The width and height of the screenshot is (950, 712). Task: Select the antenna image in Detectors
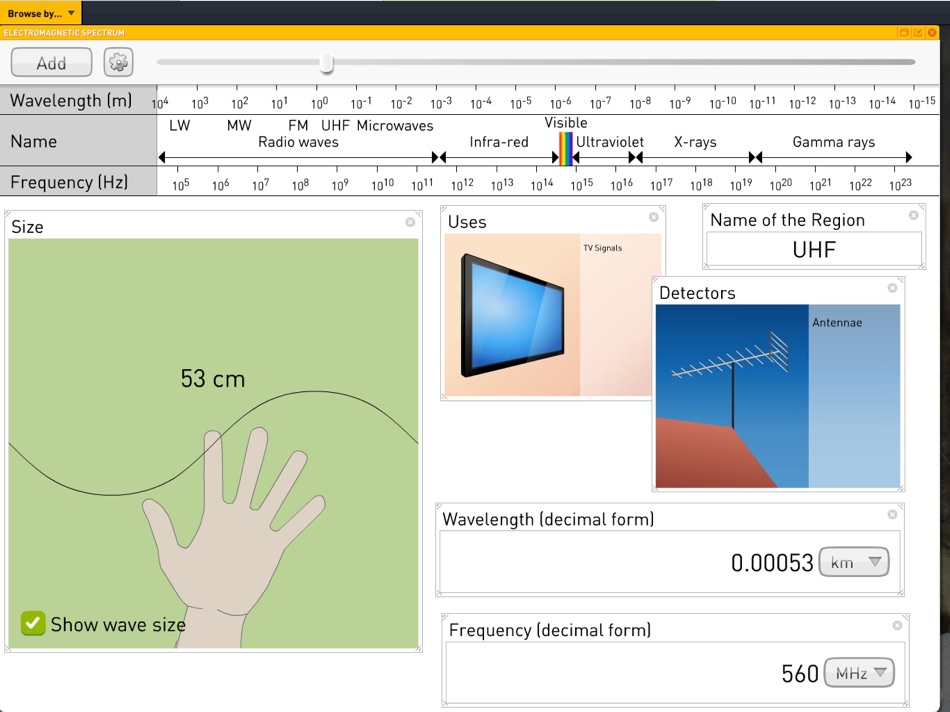pos(732,396)
